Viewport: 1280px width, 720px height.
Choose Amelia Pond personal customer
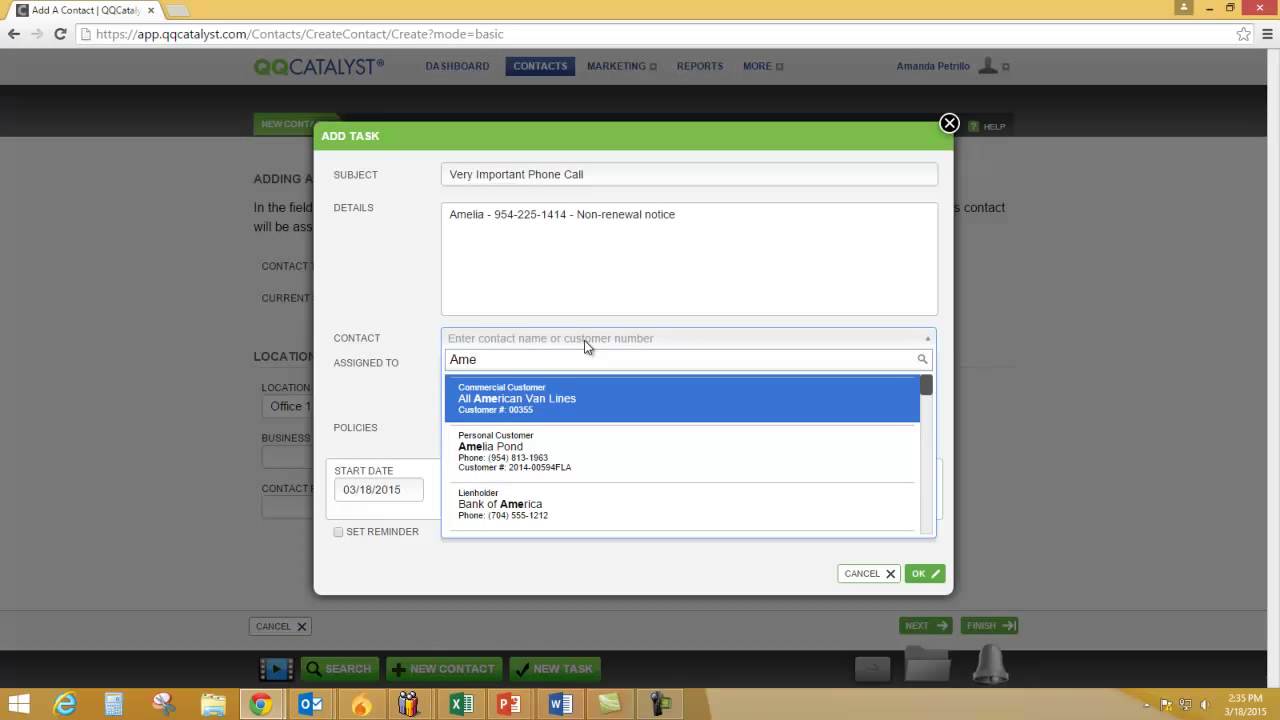(x=682, y=453)
